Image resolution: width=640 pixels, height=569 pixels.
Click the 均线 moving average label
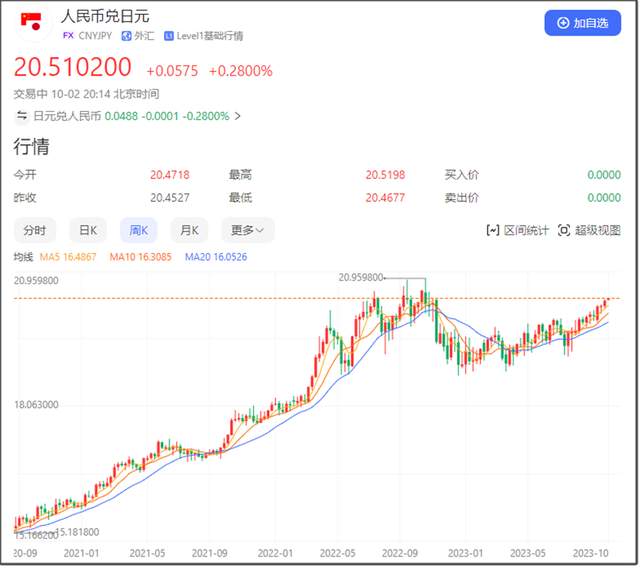(x=23, y=257)
